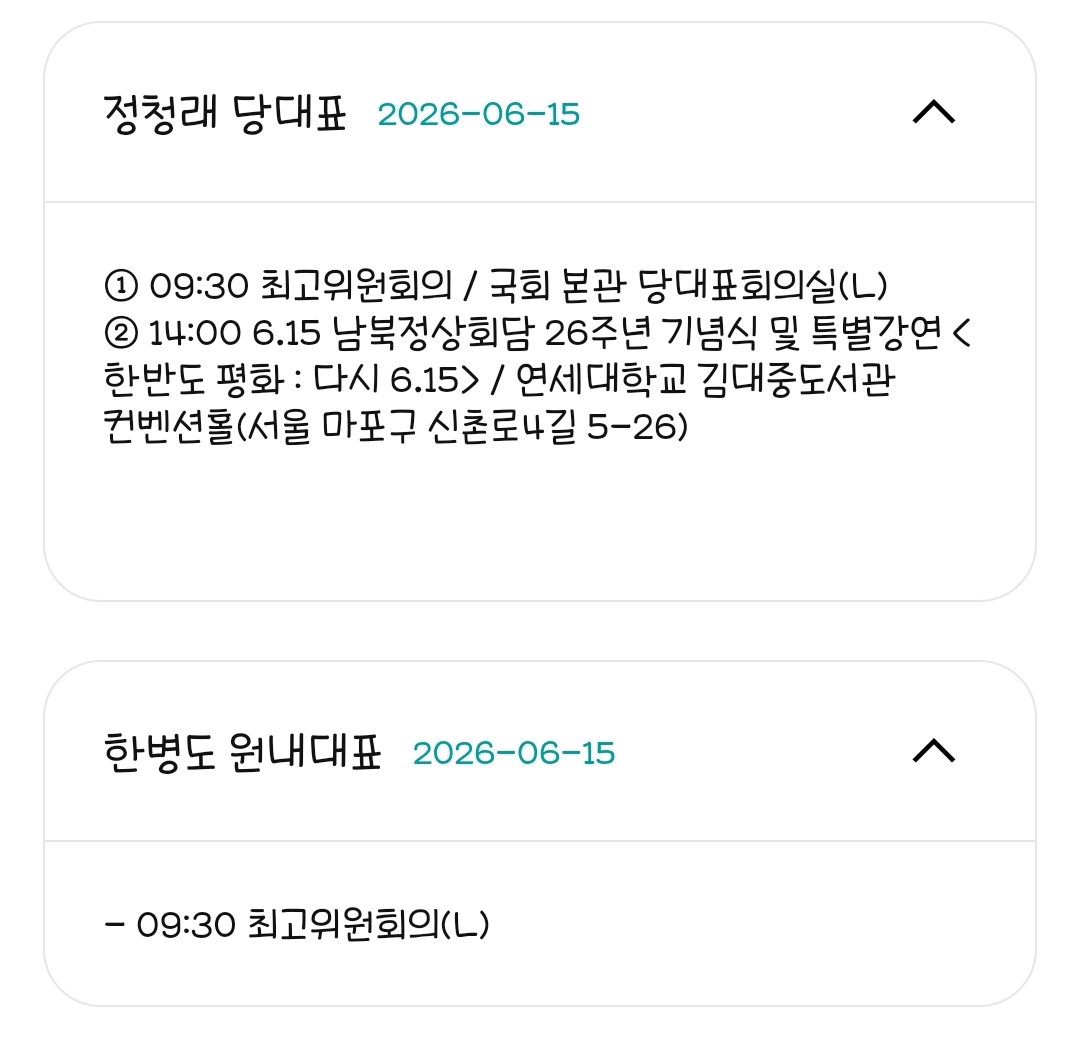
Task: Collapse the 정청래 당대표 schedule card
Action: (933, 112)
